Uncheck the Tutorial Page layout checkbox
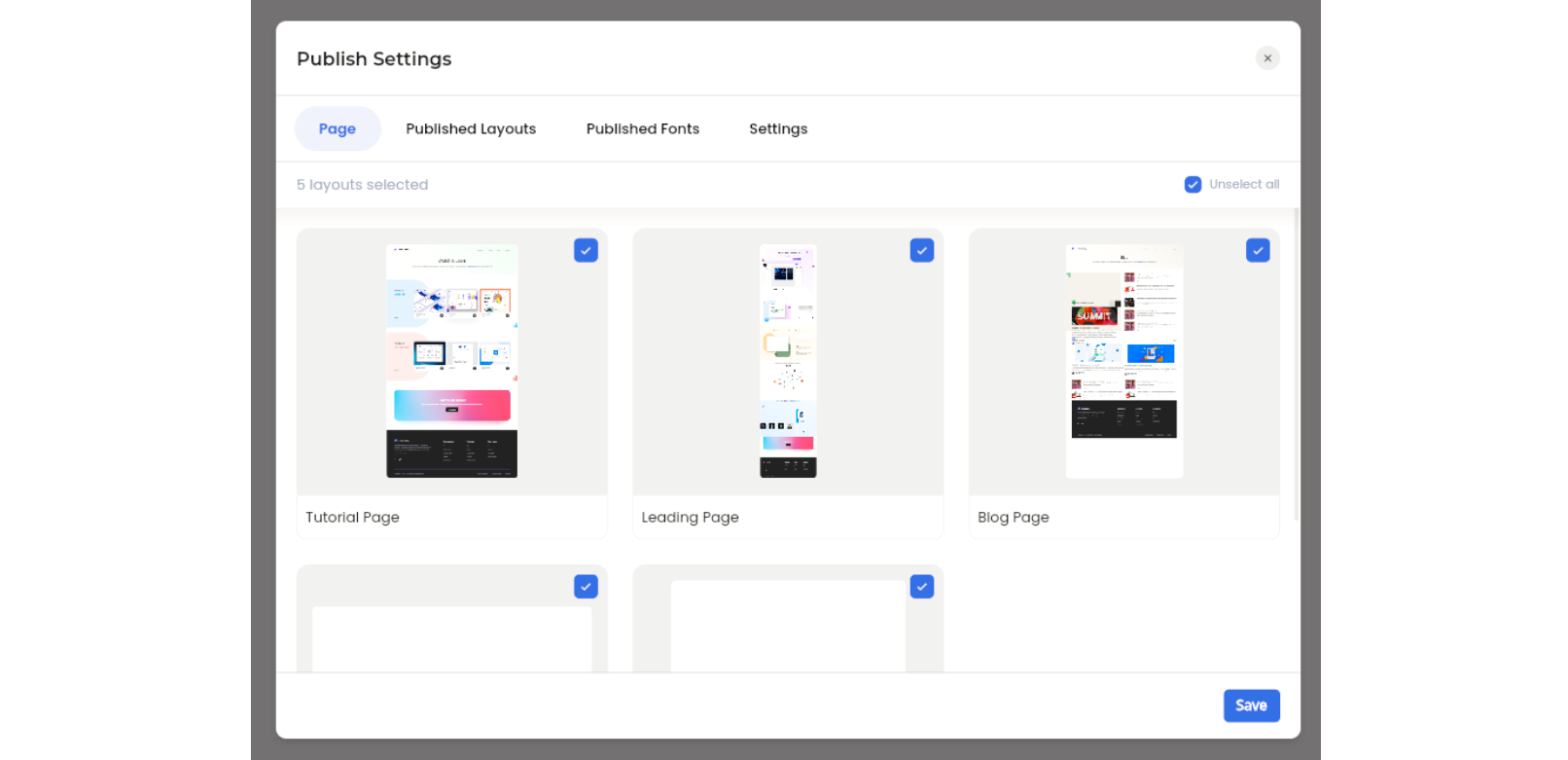This screenshot has height=760, width=1568. [586, 250]
